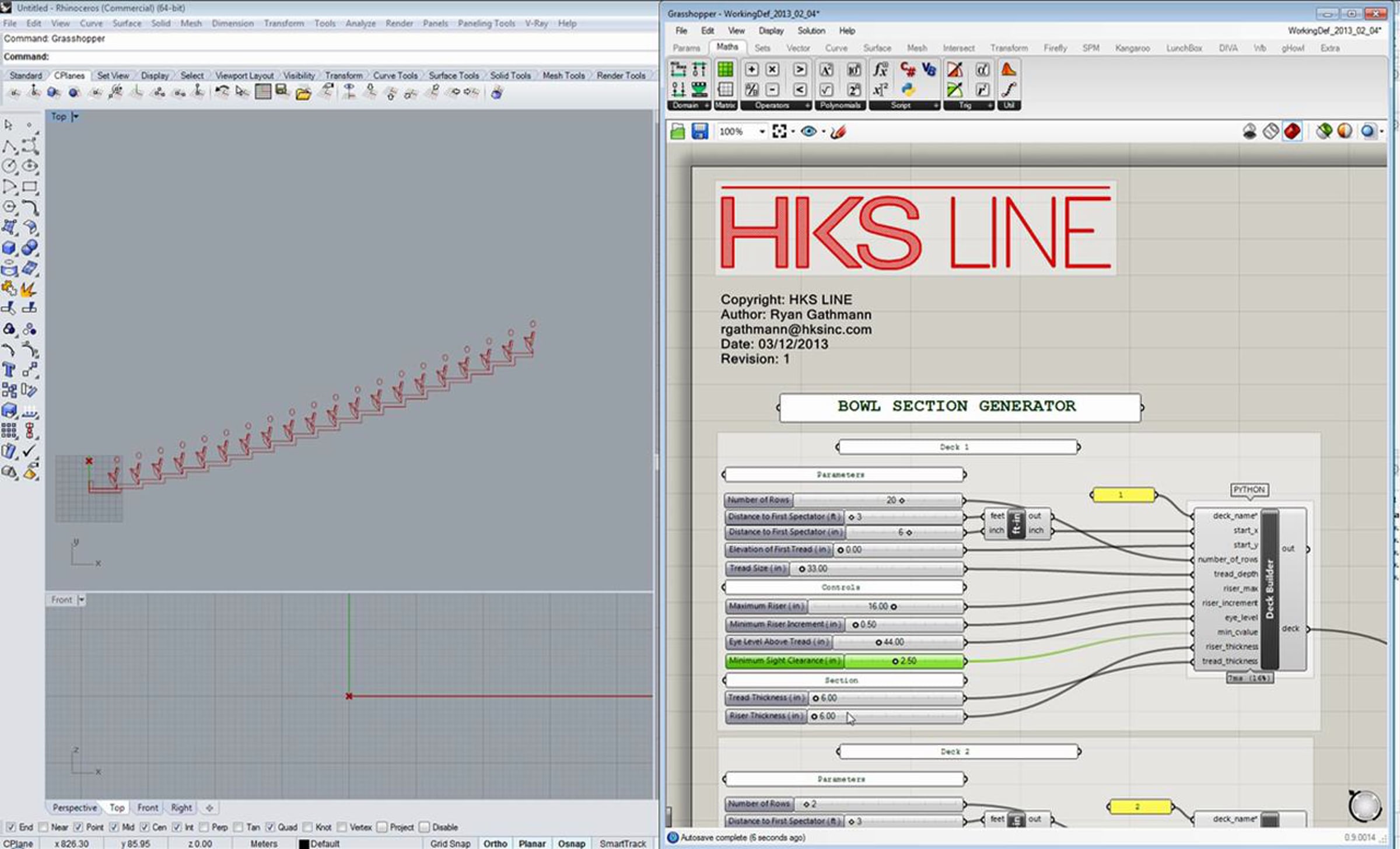1400x849 pixels.
Task: Click the Maximum Riser (in) slider
Action: coord(843,606)
